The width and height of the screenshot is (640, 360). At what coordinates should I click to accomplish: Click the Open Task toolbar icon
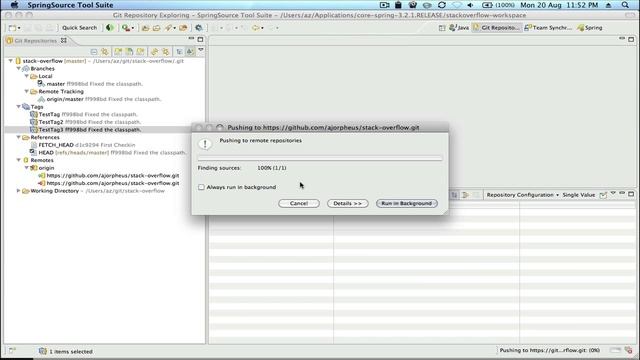156,28
